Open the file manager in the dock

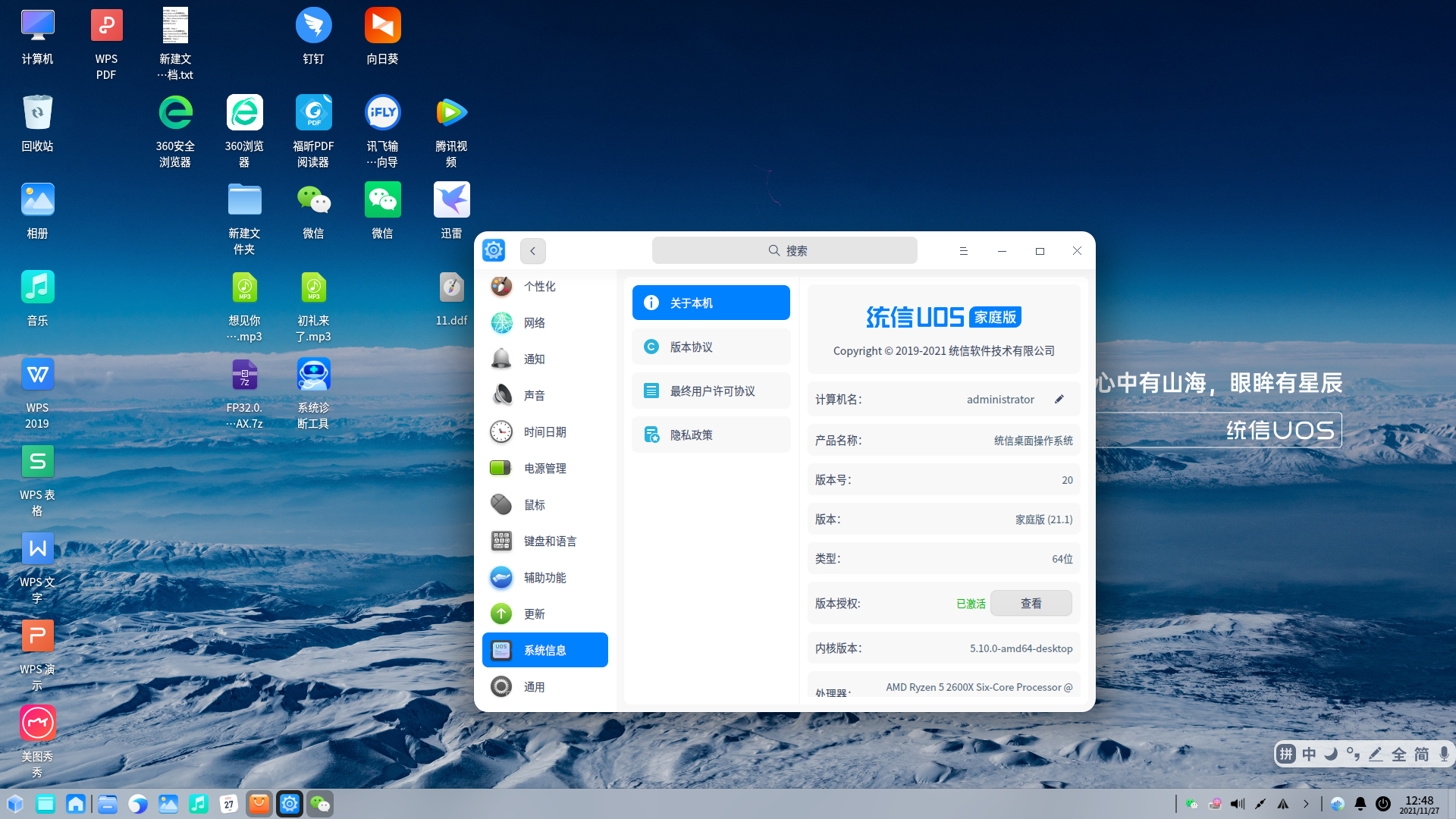click(x=108, y=804)
